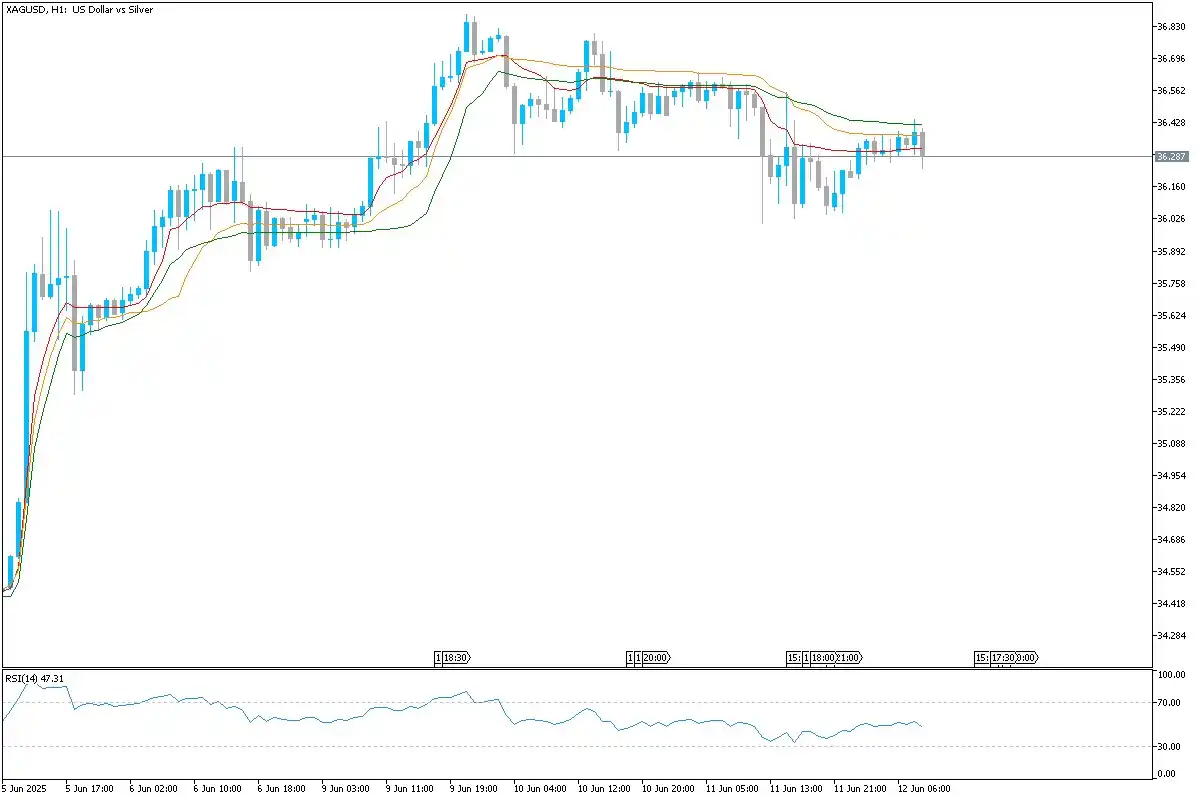Viewport: 1200px width, 800px height.
Task: Click price axis value 35.892
Action: [x=1171, y=251]
